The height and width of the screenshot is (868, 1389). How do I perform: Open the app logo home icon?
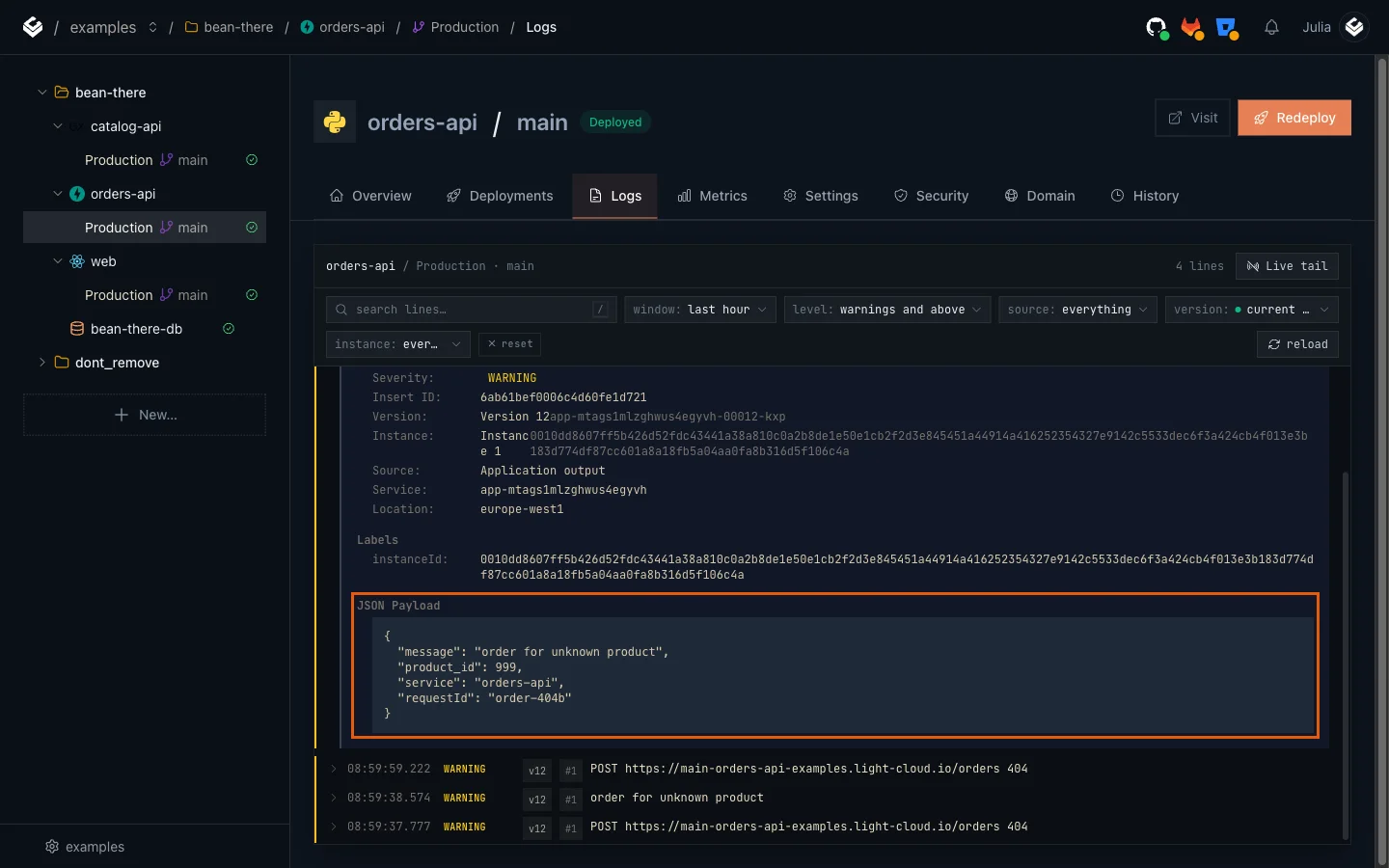[33, 27]
